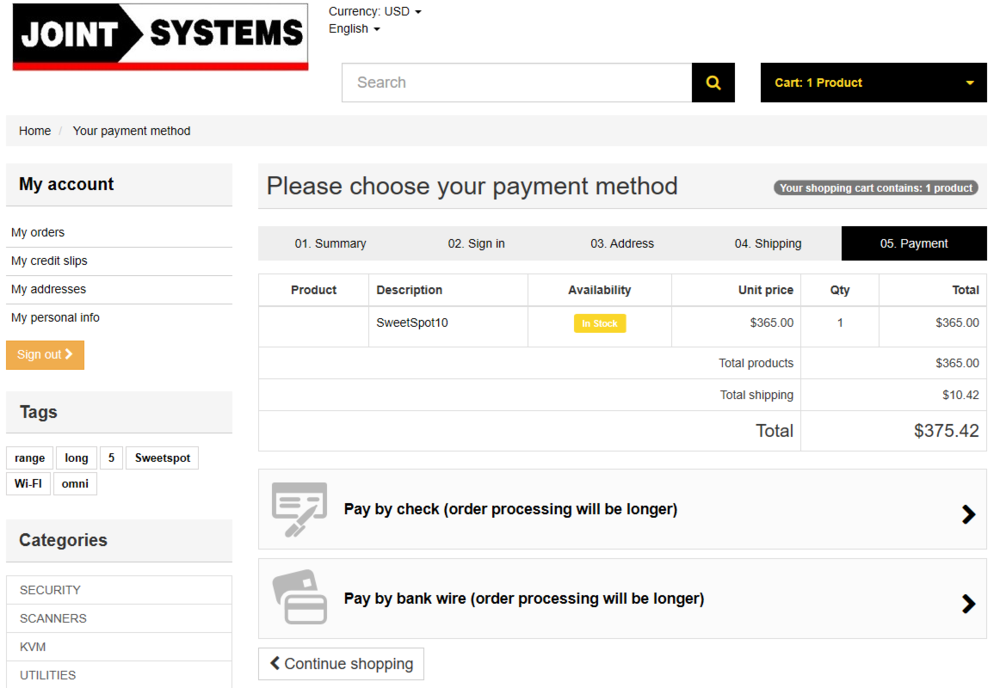Screen dimensions: 1000x688
Task: Open the SECURITY category
Action: (x=50, y=589)
